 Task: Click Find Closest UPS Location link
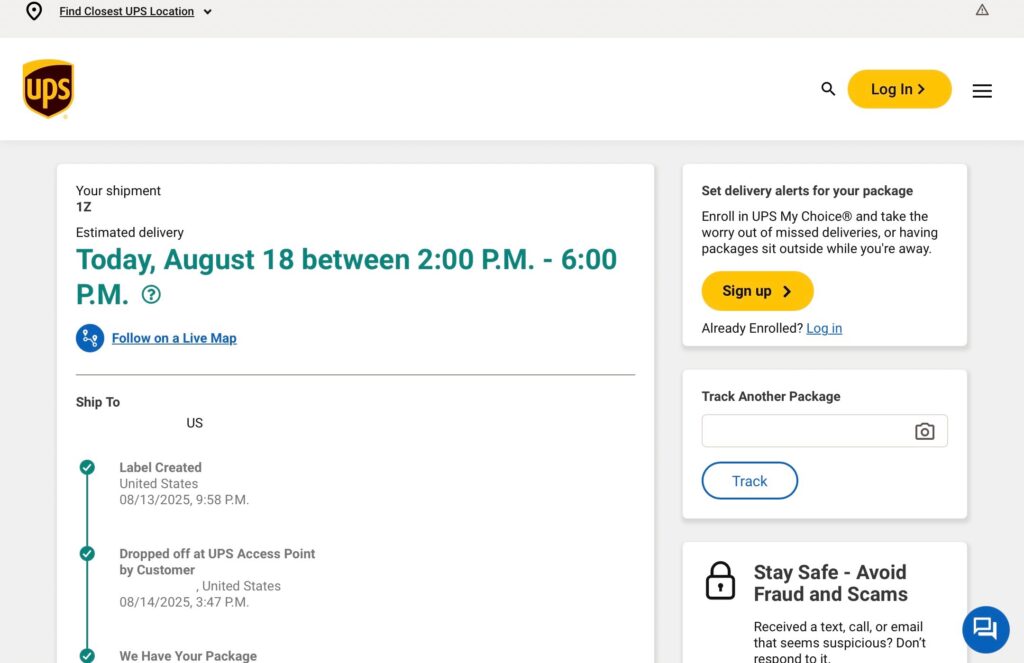tap(127, 11)
